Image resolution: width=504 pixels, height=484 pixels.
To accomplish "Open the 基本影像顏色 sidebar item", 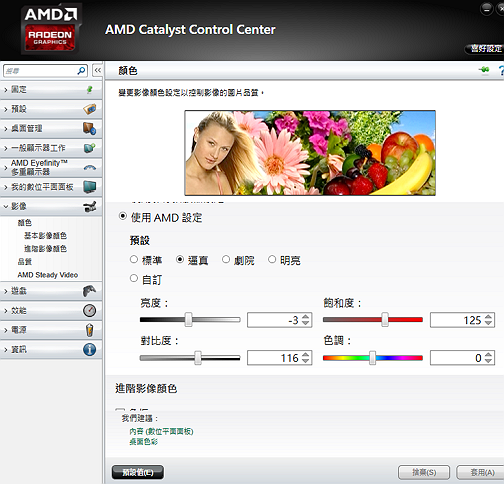I will 45,236.
